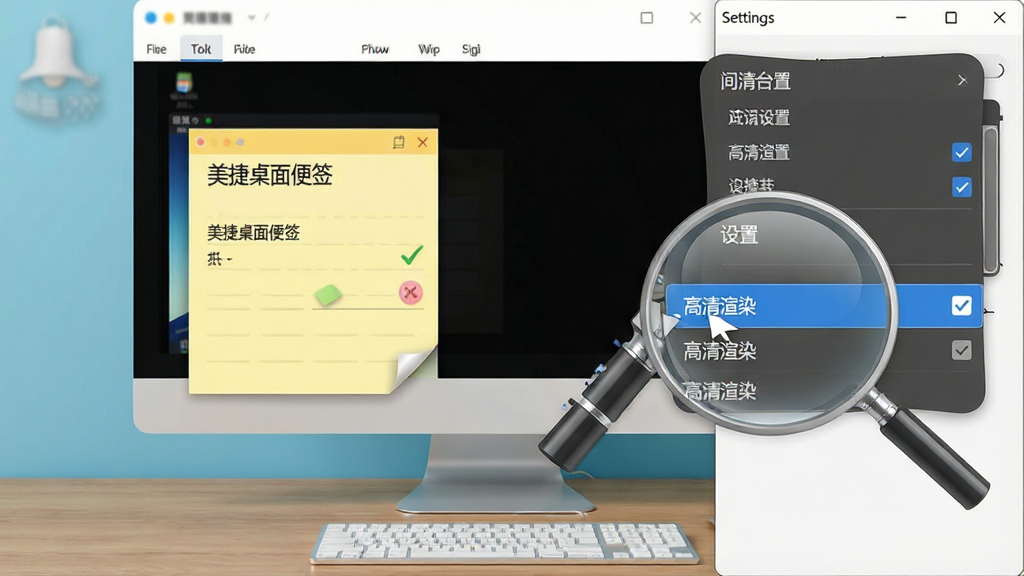Select the highlighted 高清渲染 menu entry
Viewport: 1024px width, 576px height.
point(824,306)
